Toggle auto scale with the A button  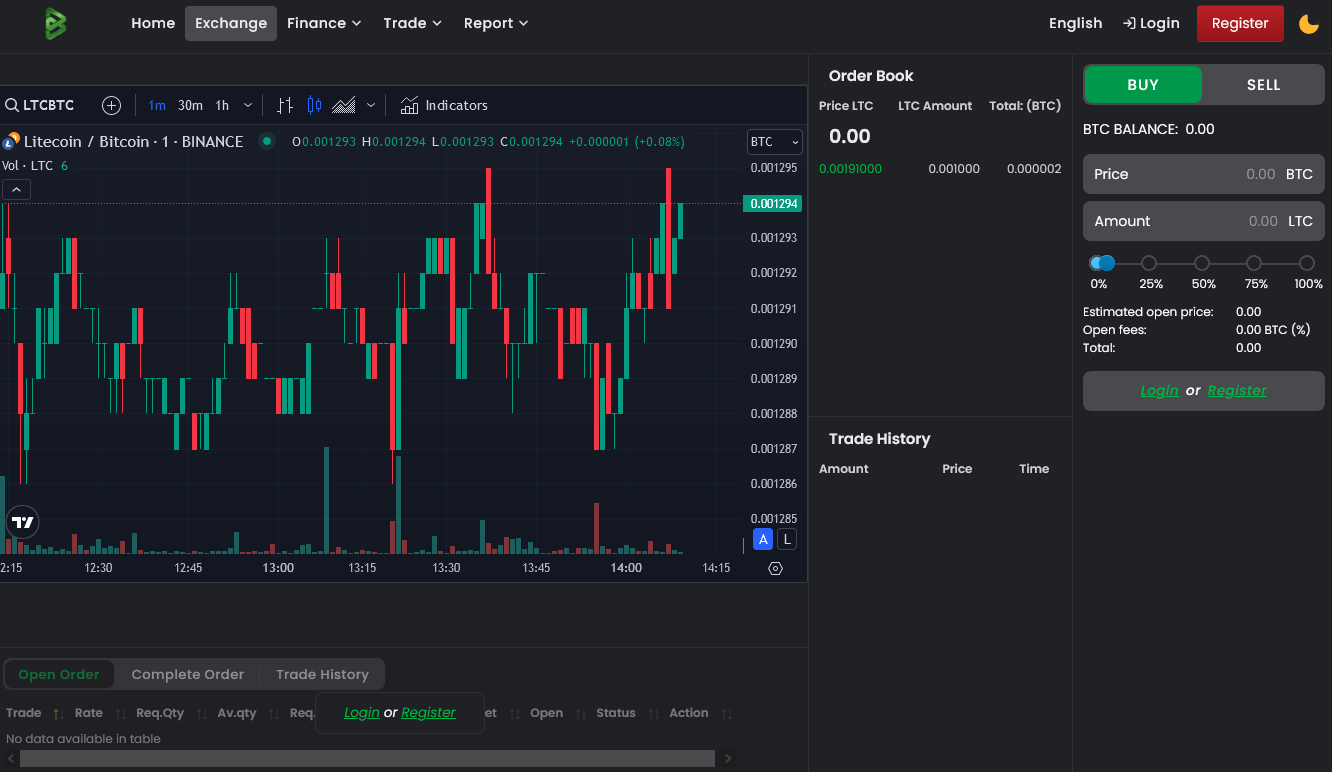763,540
